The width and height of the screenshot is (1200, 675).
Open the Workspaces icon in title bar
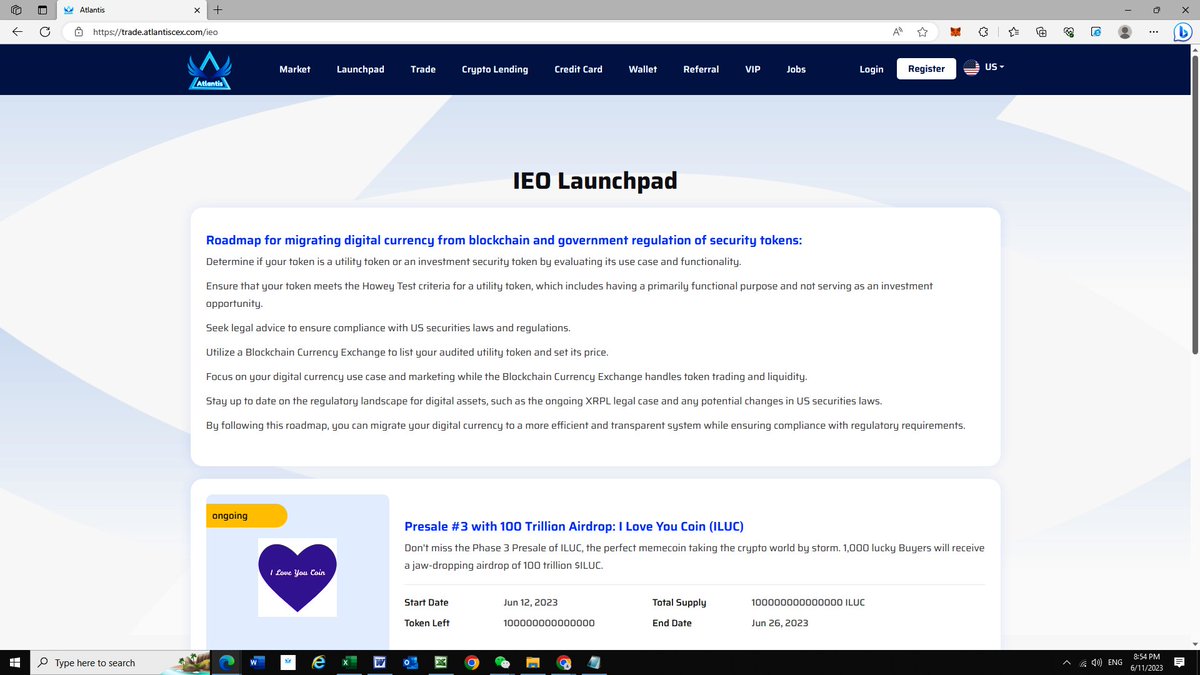pyautogui.click(x=15, y=10)
